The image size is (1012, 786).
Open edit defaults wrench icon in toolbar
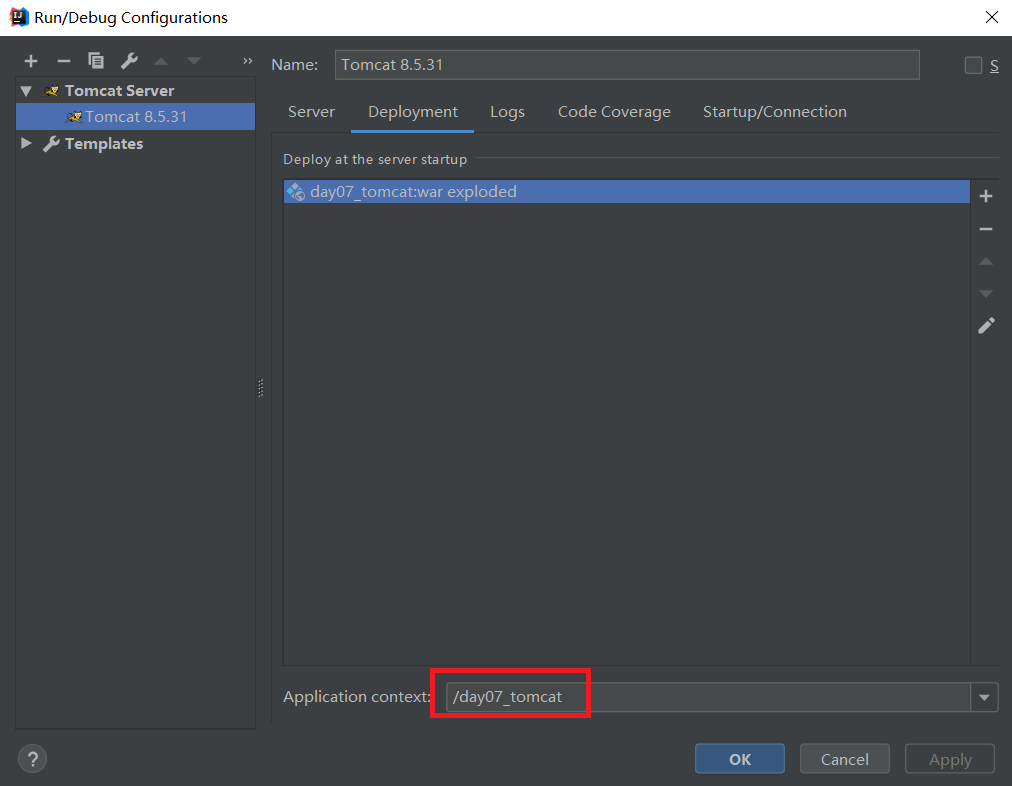click(x=129, y=61)
